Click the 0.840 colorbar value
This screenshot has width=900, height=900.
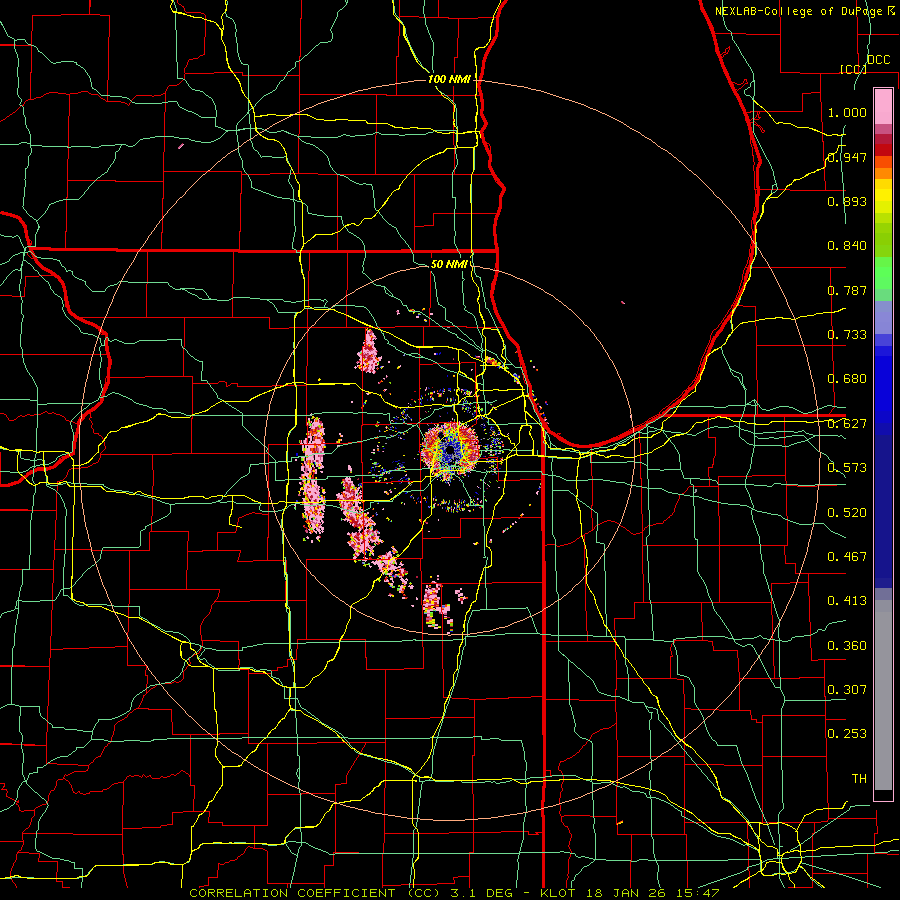847,246
